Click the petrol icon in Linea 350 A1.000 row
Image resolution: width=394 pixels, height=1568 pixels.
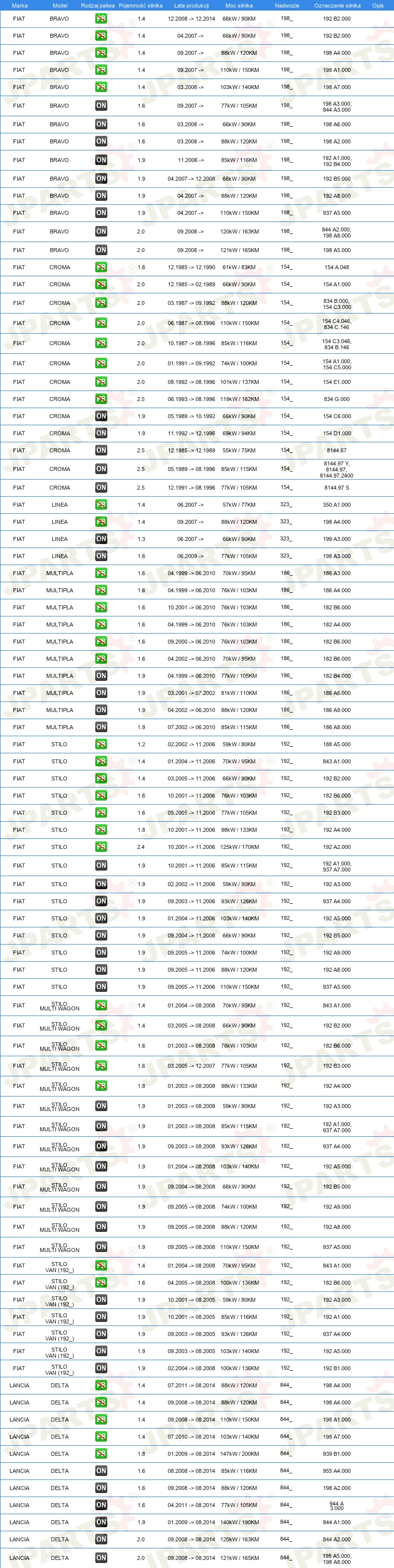point(101,505)
